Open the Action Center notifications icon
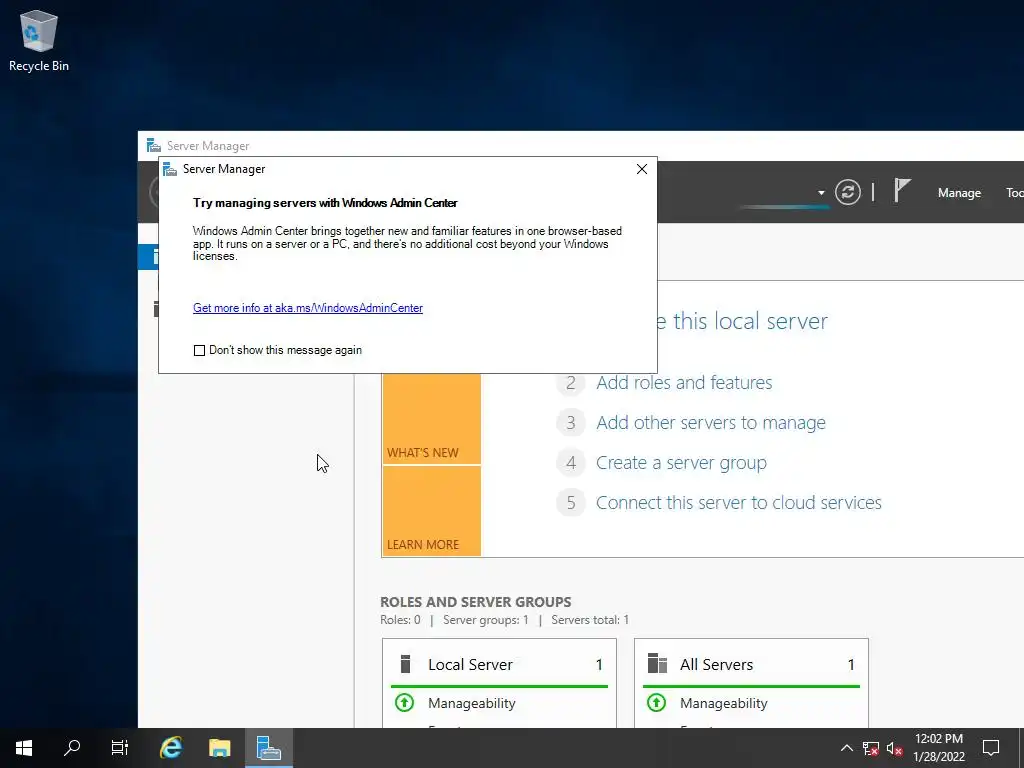1024x768 pixels. (991, 748)
